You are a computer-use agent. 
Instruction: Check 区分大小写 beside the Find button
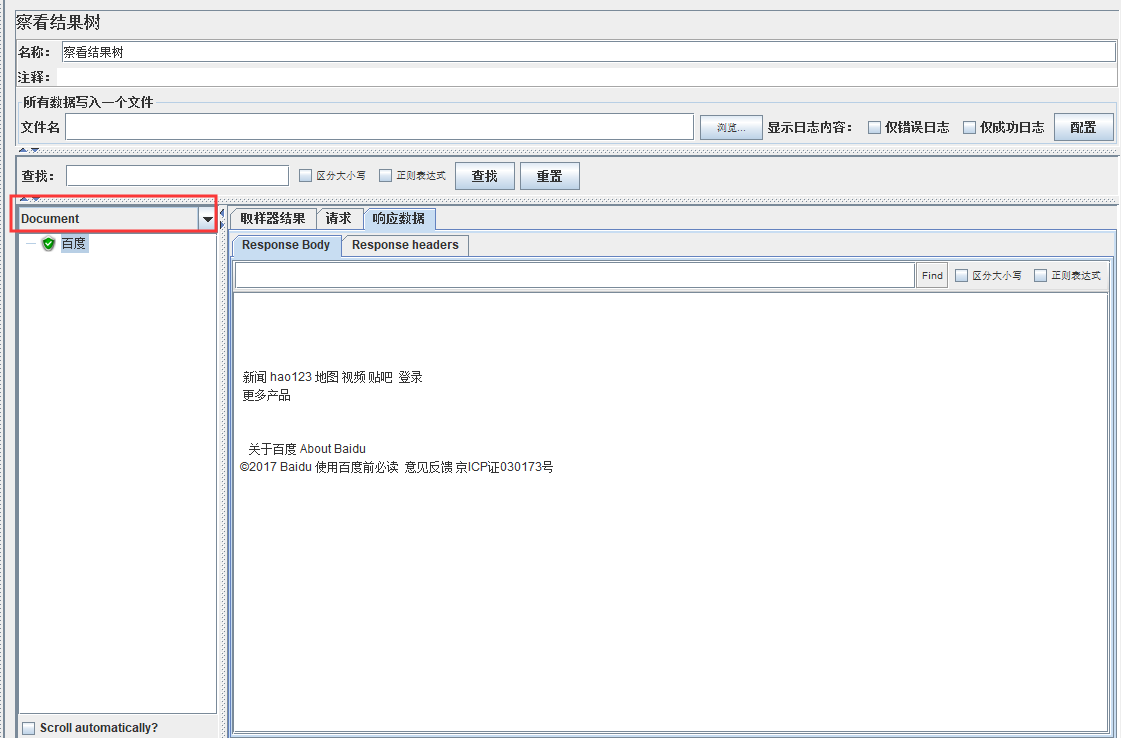click(961, 275)
